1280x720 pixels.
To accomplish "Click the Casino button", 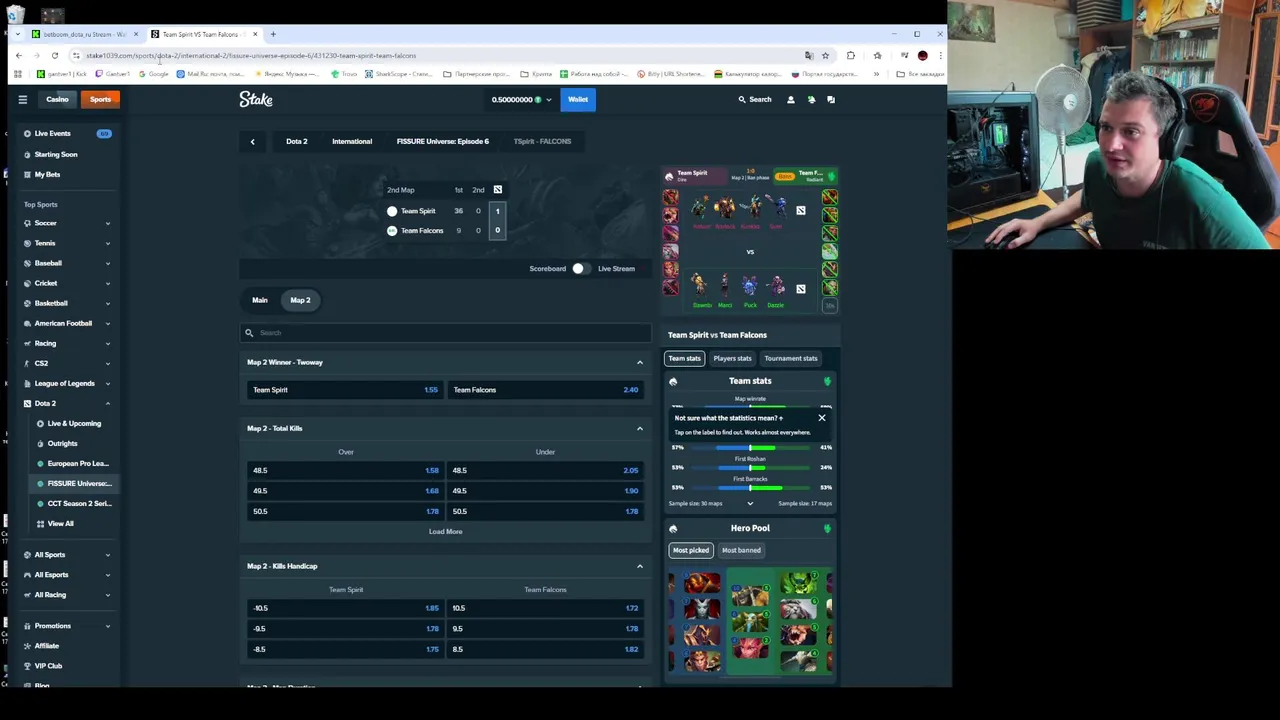I will click(57, 99).
